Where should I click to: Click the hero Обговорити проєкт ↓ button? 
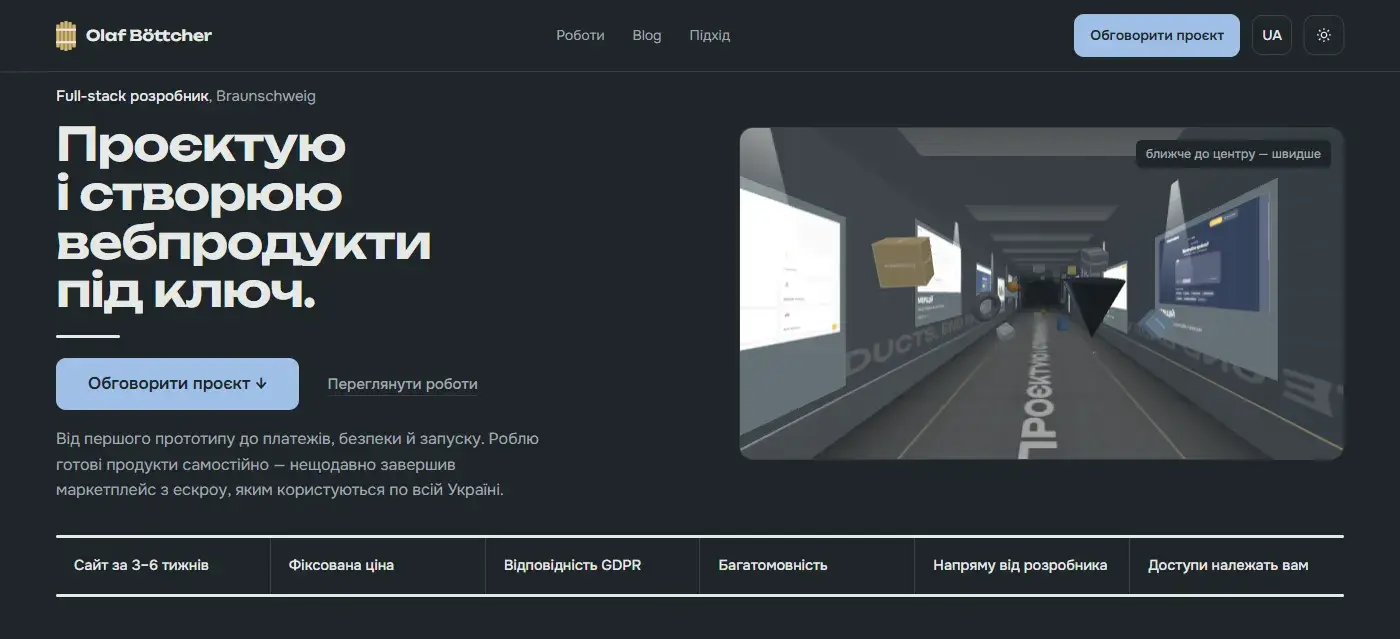[x=177, y=384]
